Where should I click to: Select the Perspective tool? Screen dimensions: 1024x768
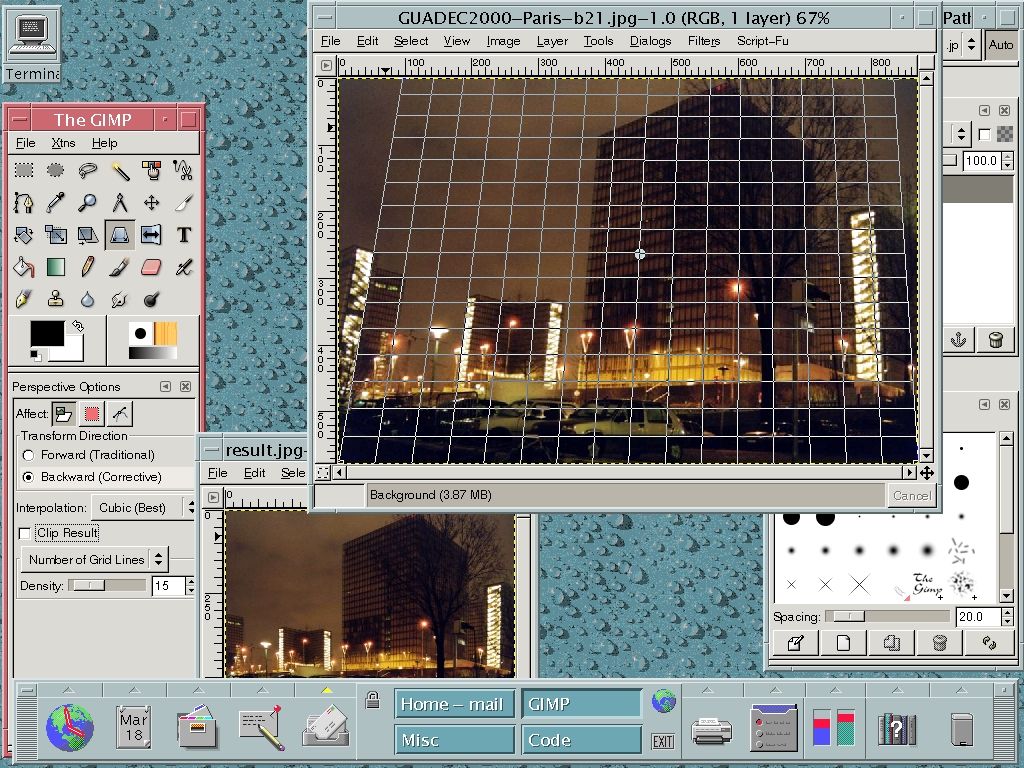[x=120, y=234]
